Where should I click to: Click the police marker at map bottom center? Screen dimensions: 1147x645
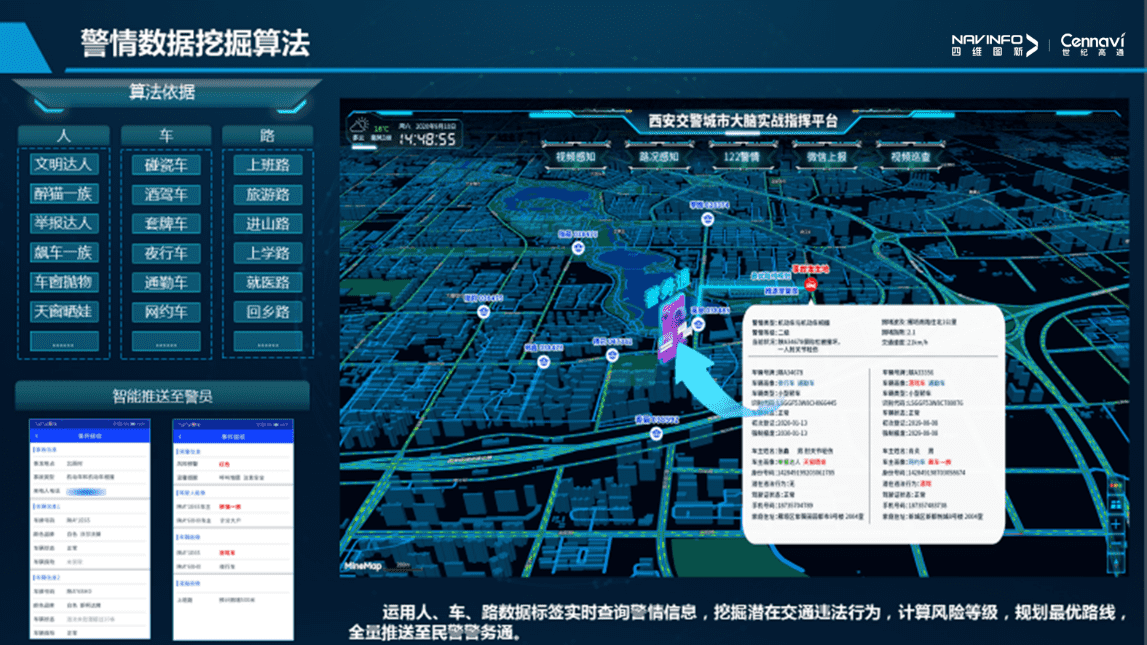(656, 433)
